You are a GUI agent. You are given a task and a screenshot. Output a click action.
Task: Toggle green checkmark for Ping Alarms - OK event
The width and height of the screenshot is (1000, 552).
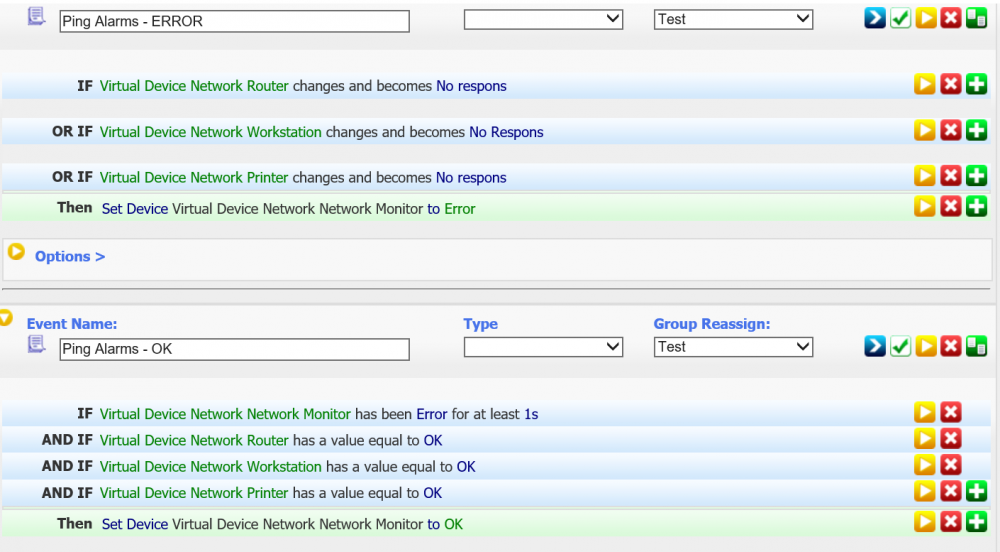[900, 347]
